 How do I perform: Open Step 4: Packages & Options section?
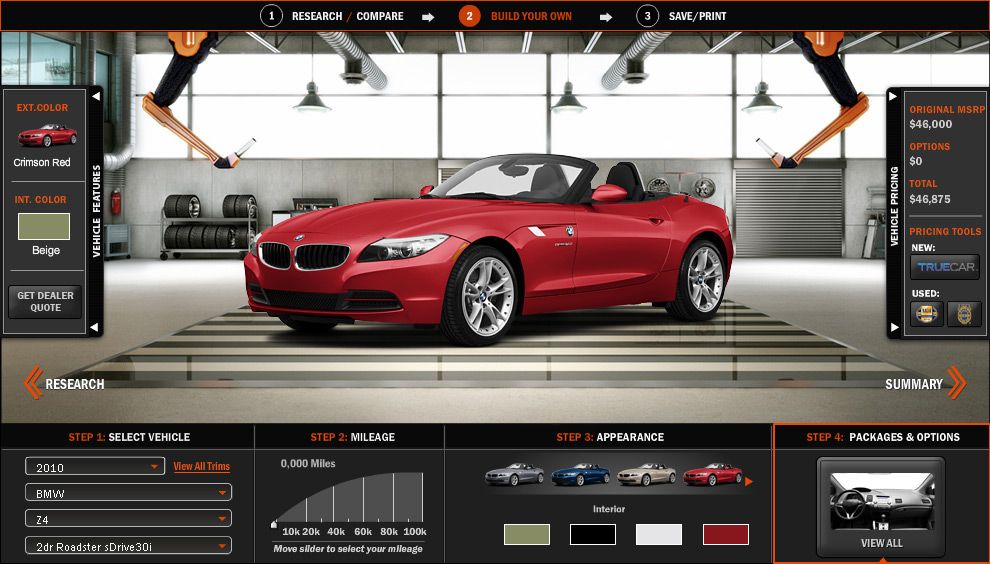pyautogui.click(x=883, y=437)
